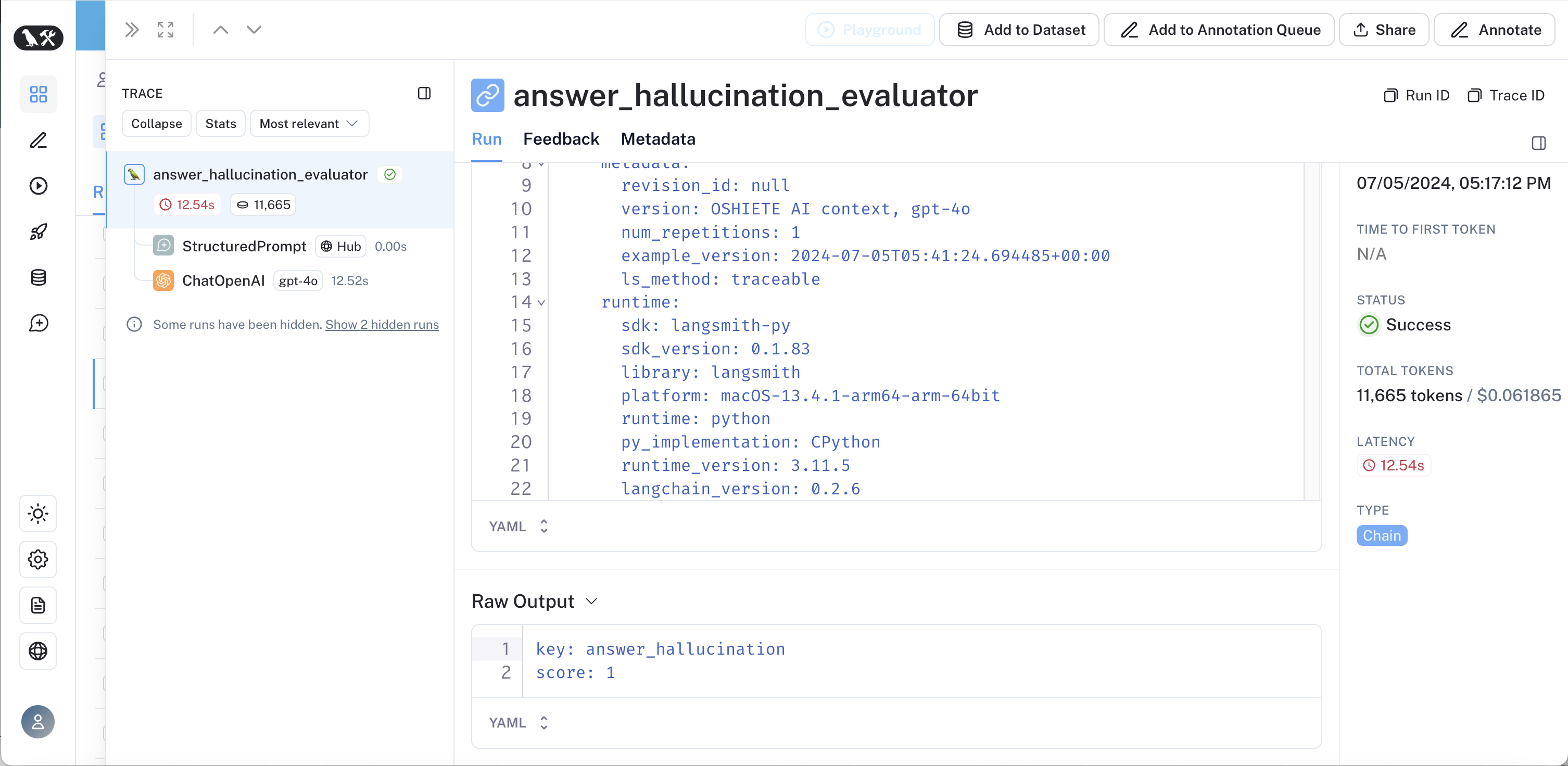The height and width of the screenshot is (766, 1568).
Task: Go to next run with down arrow
Action: point(254,30)
